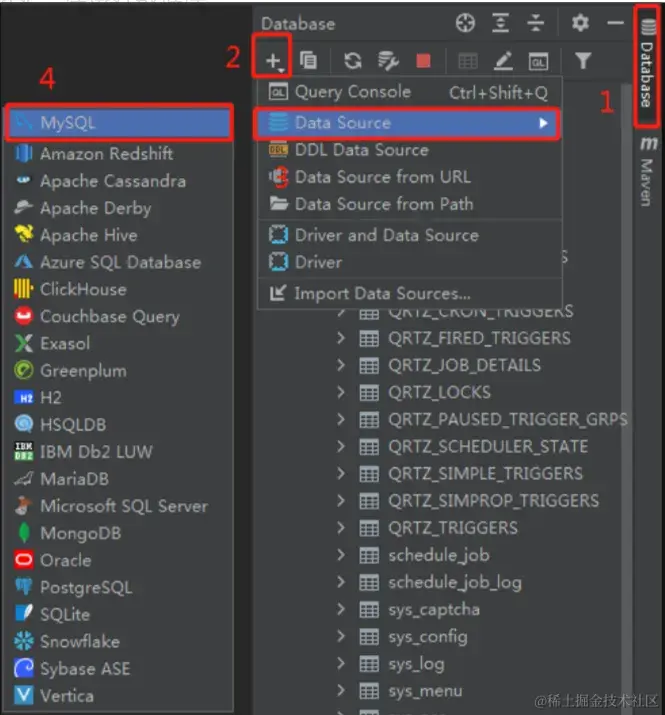Choose IBM Db2 LUW data source
The width and height of the screenshot is (665, 715).
[119, 452]
